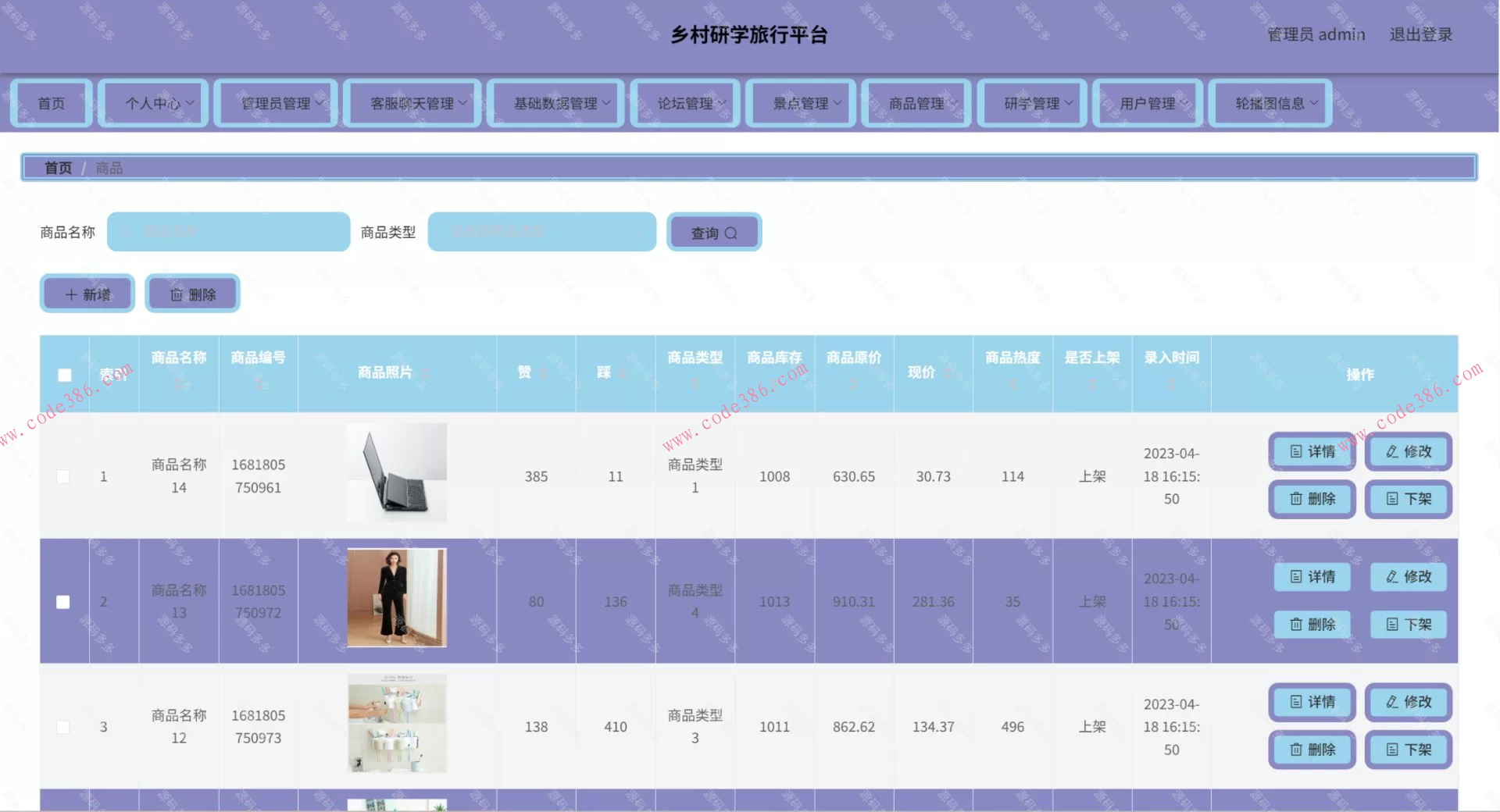Open the black suit photo of 商品名称13

coord(397,598)
